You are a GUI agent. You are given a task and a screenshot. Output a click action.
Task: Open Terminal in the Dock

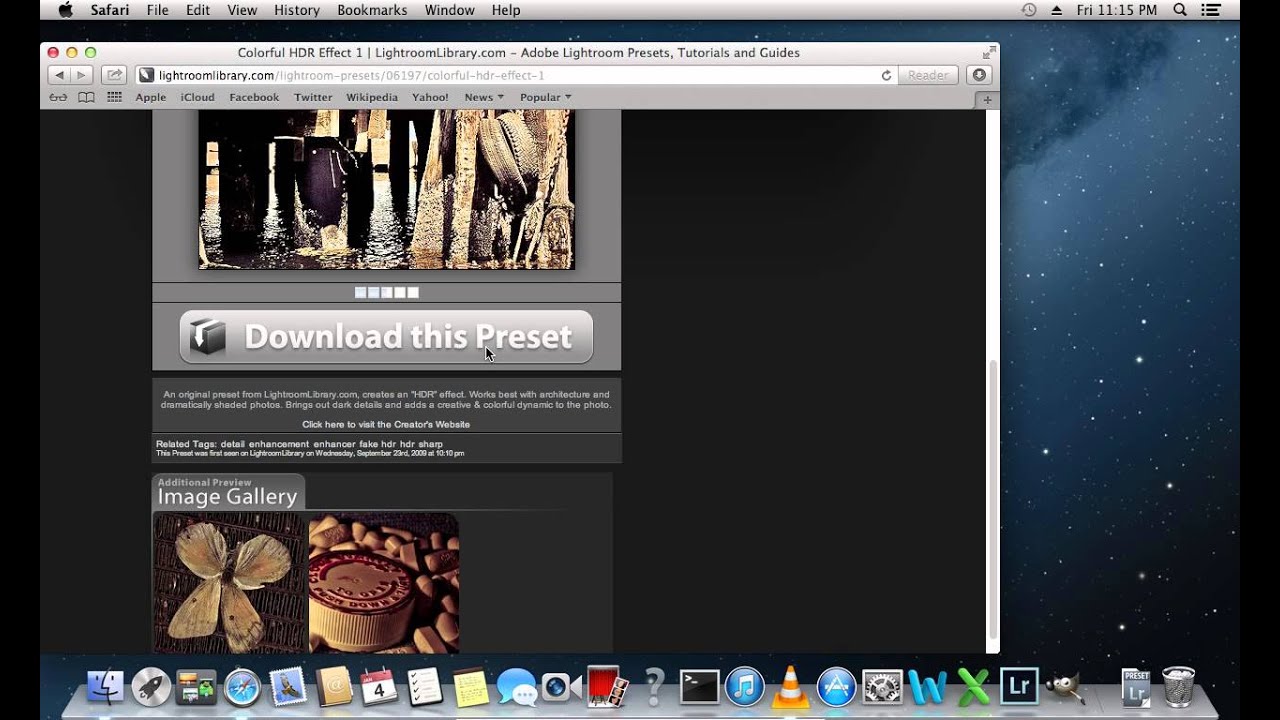pos(699,687)
